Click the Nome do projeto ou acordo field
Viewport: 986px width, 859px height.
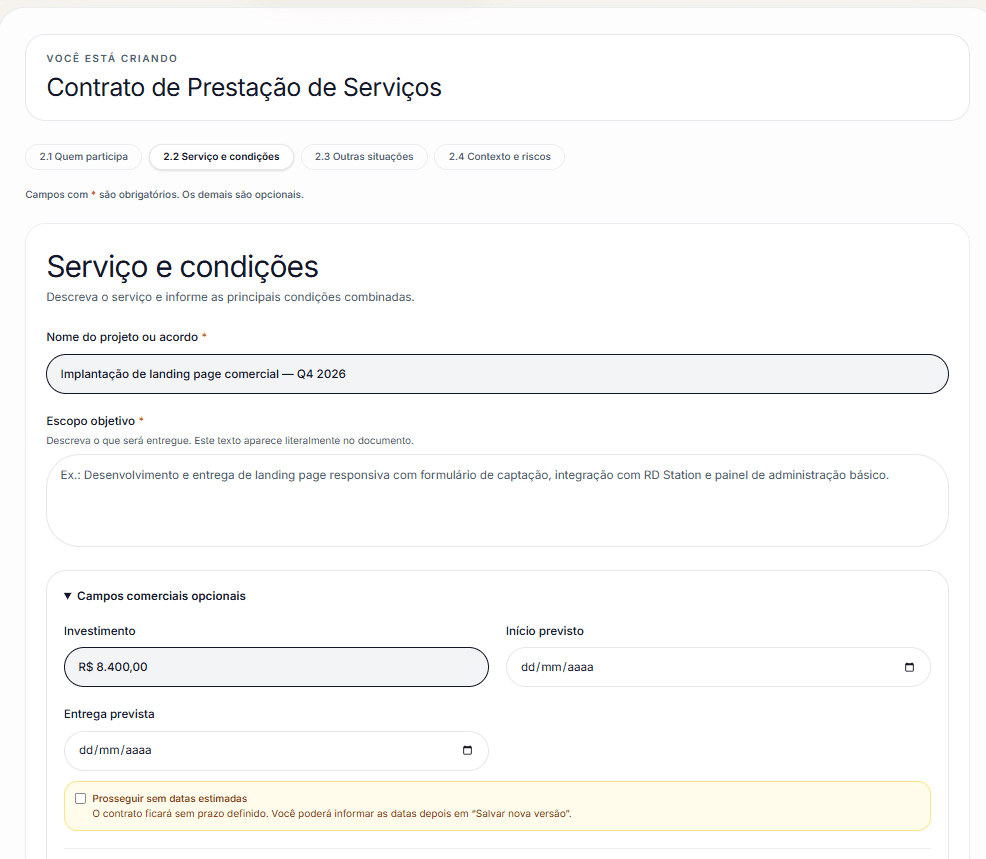(x=497, y=374)
